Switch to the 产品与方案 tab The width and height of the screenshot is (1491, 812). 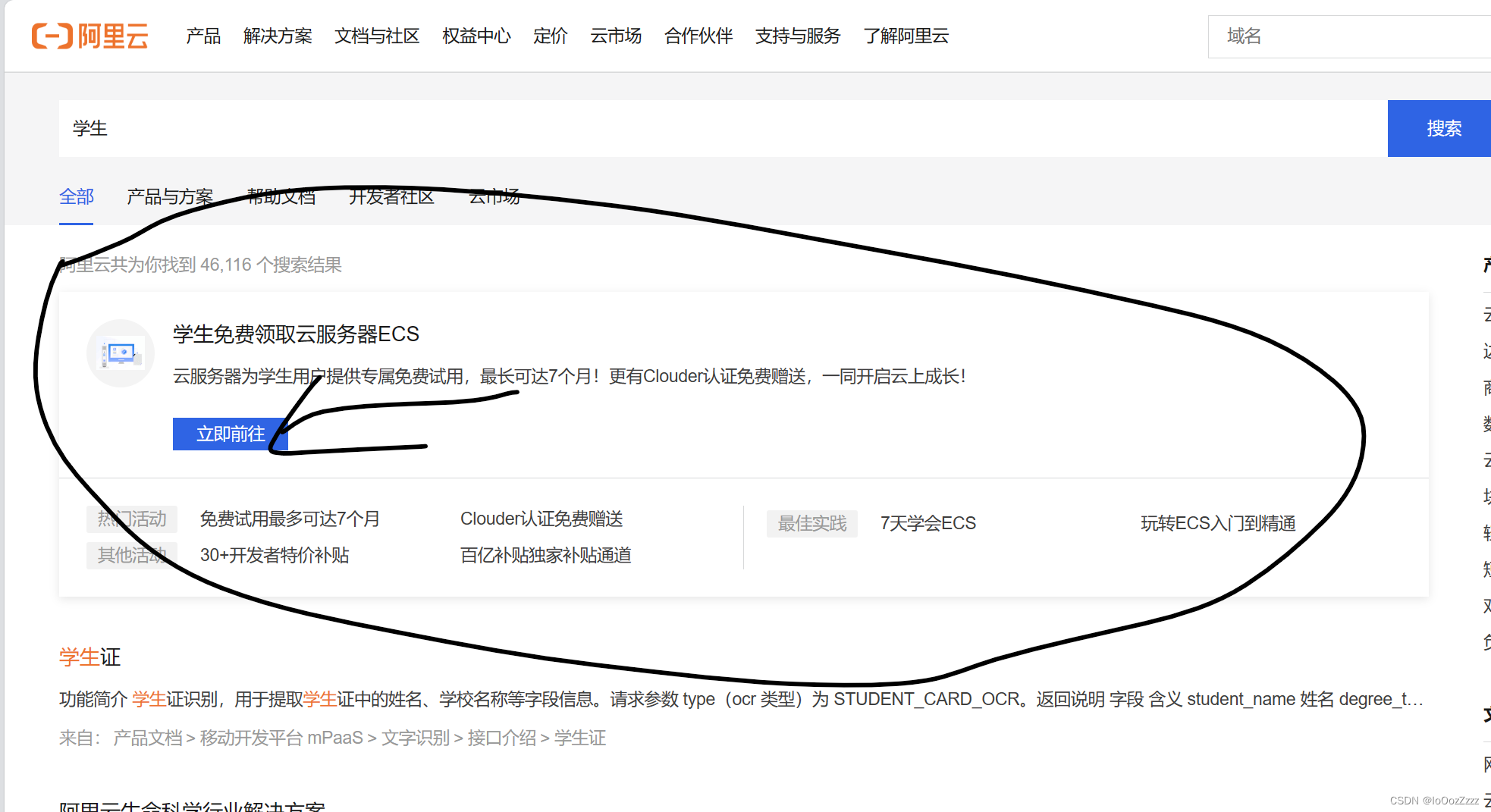point(170,196)
